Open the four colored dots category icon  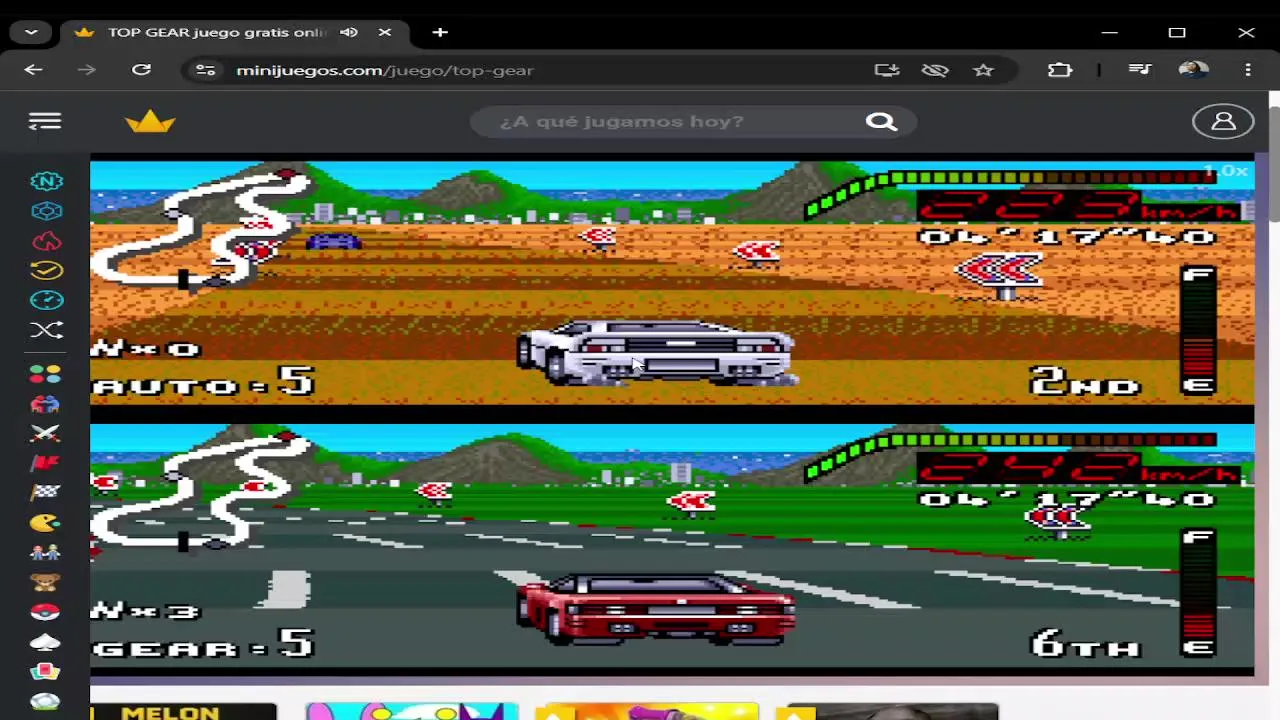[x=45, y=374]
